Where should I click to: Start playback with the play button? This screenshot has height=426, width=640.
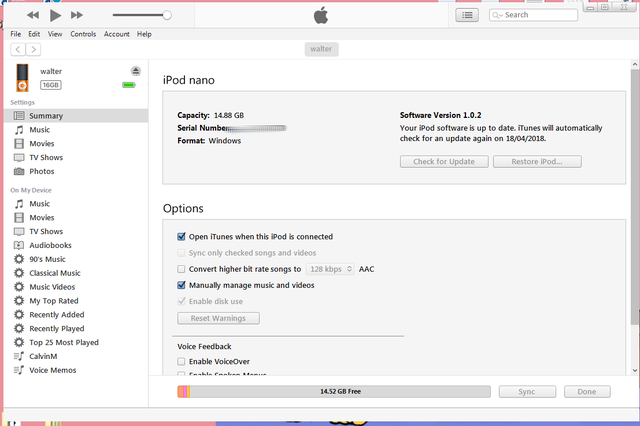click(x=55, y=16)
